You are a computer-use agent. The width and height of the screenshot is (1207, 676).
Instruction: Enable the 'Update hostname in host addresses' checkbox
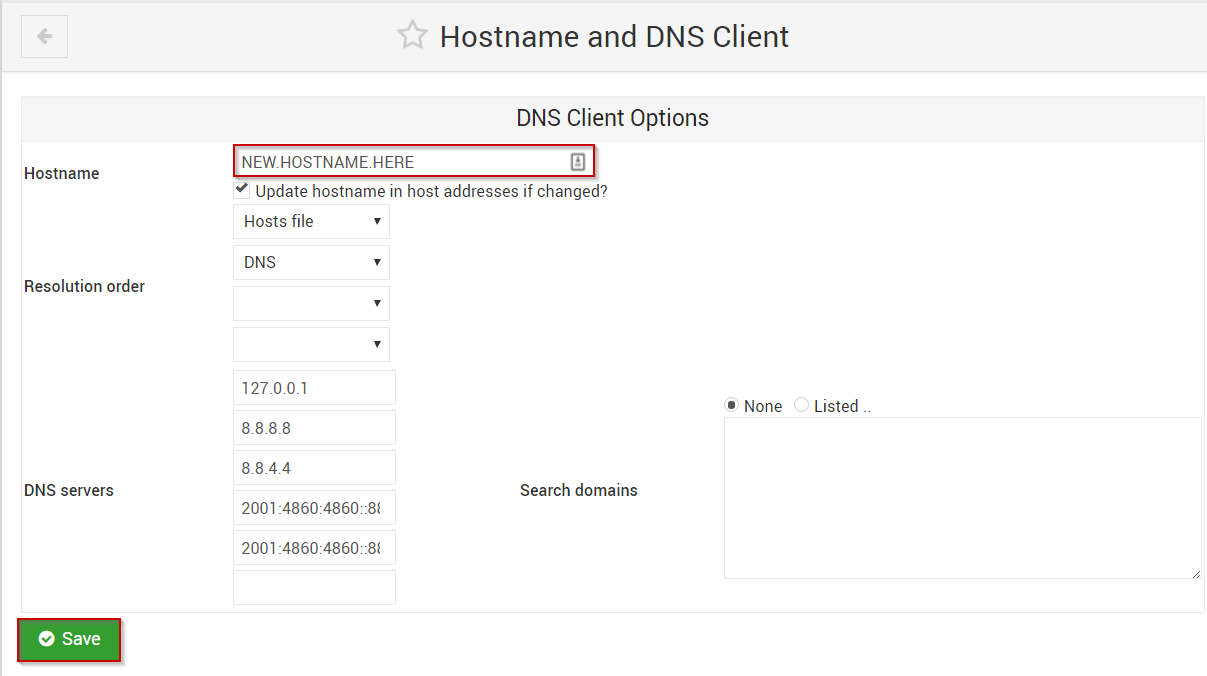(x=241, y=188)
